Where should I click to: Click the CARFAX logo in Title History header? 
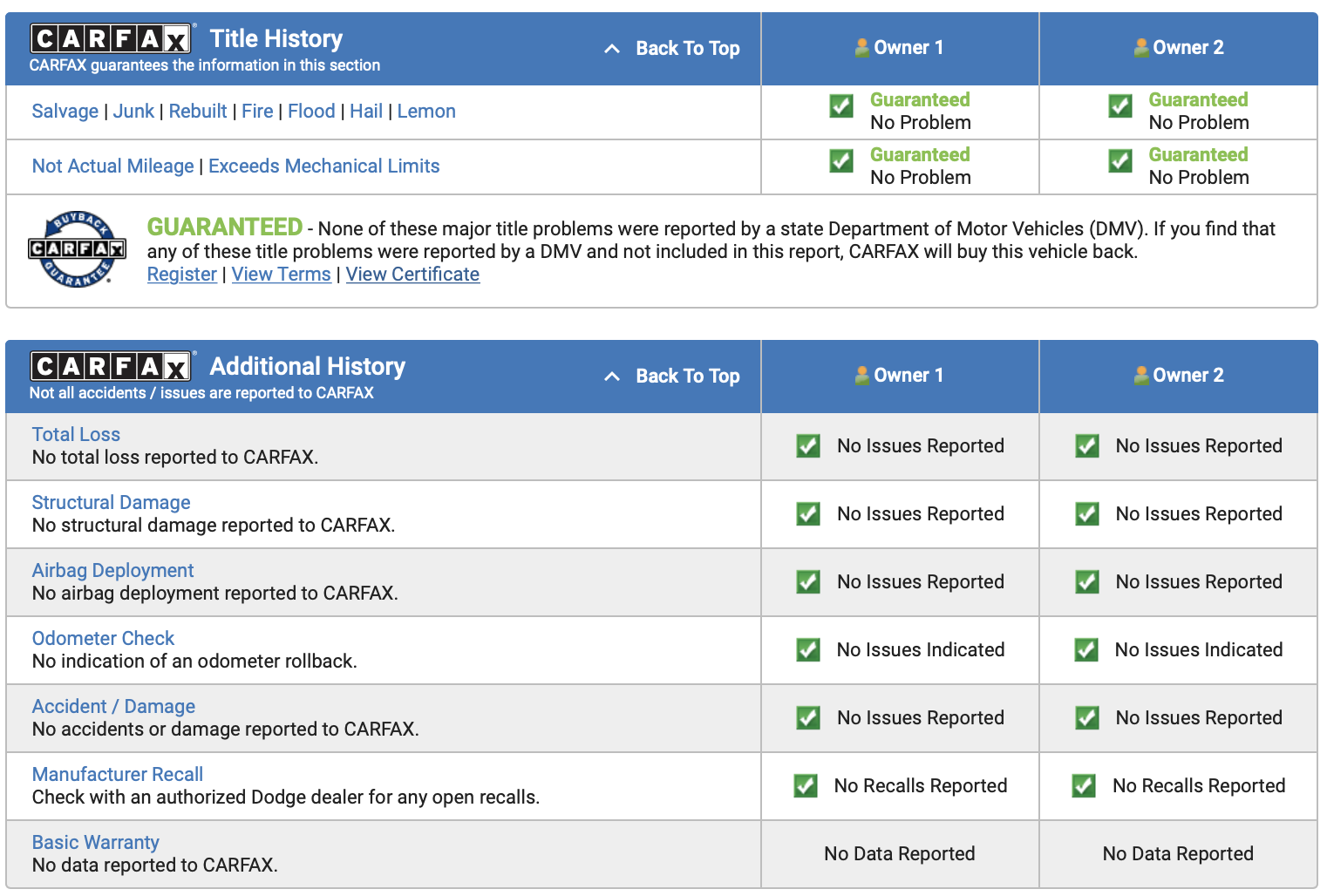[110, 38]
